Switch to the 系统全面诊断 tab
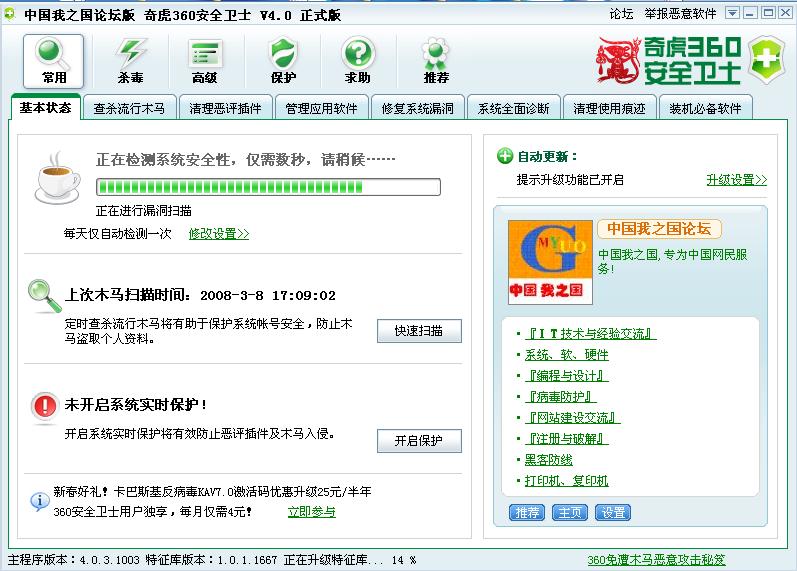 point(513,108)
